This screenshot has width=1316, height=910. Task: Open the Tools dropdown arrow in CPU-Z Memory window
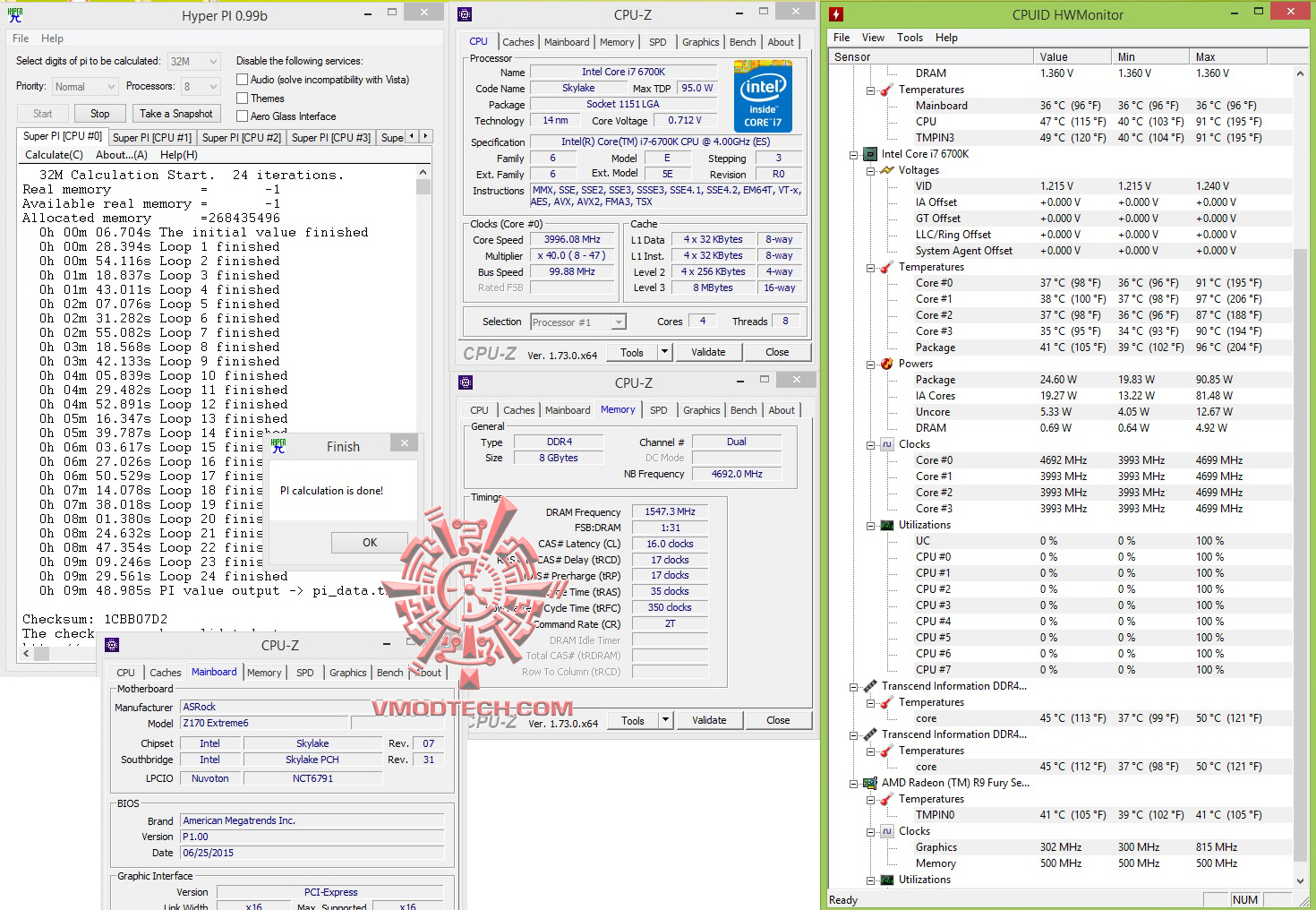664,720
